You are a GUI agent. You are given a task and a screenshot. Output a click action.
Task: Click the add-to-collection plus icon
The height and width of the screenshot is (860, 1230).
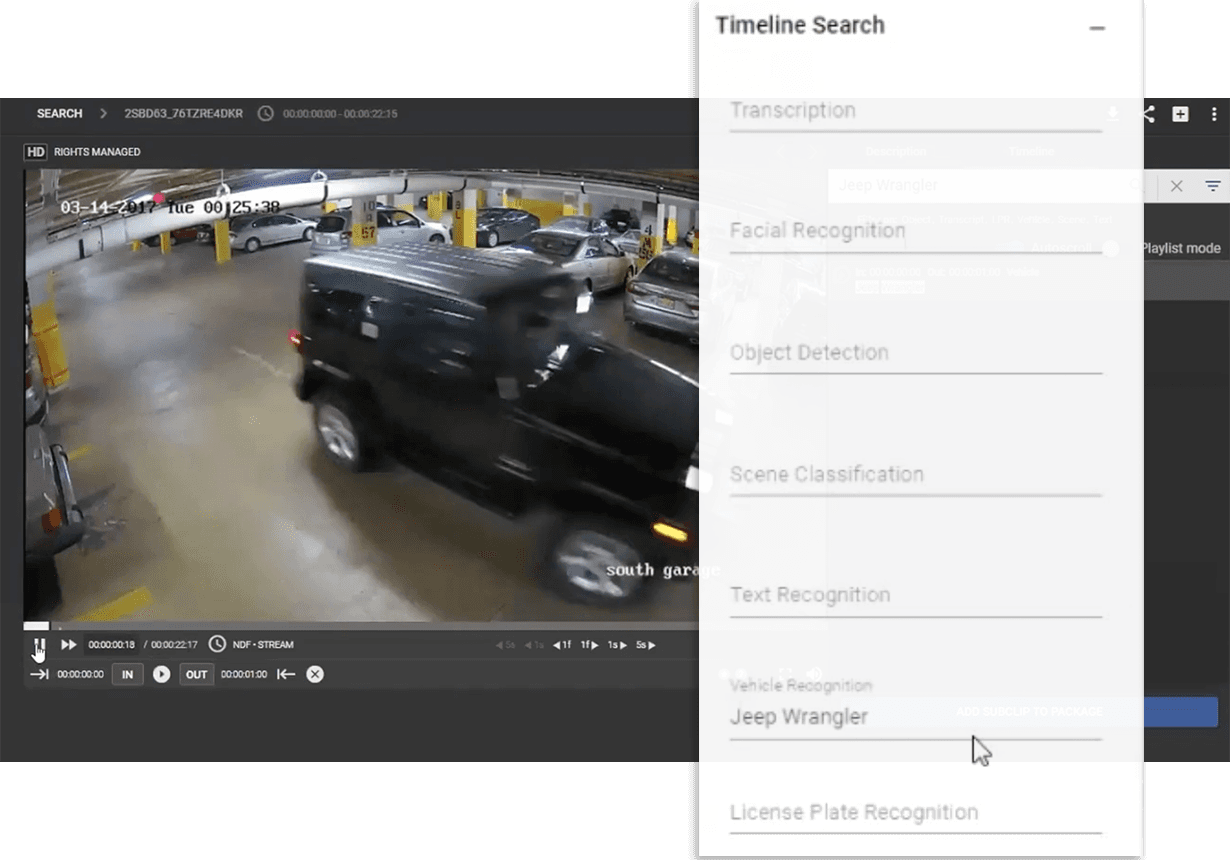click(x=1180, y=114)
